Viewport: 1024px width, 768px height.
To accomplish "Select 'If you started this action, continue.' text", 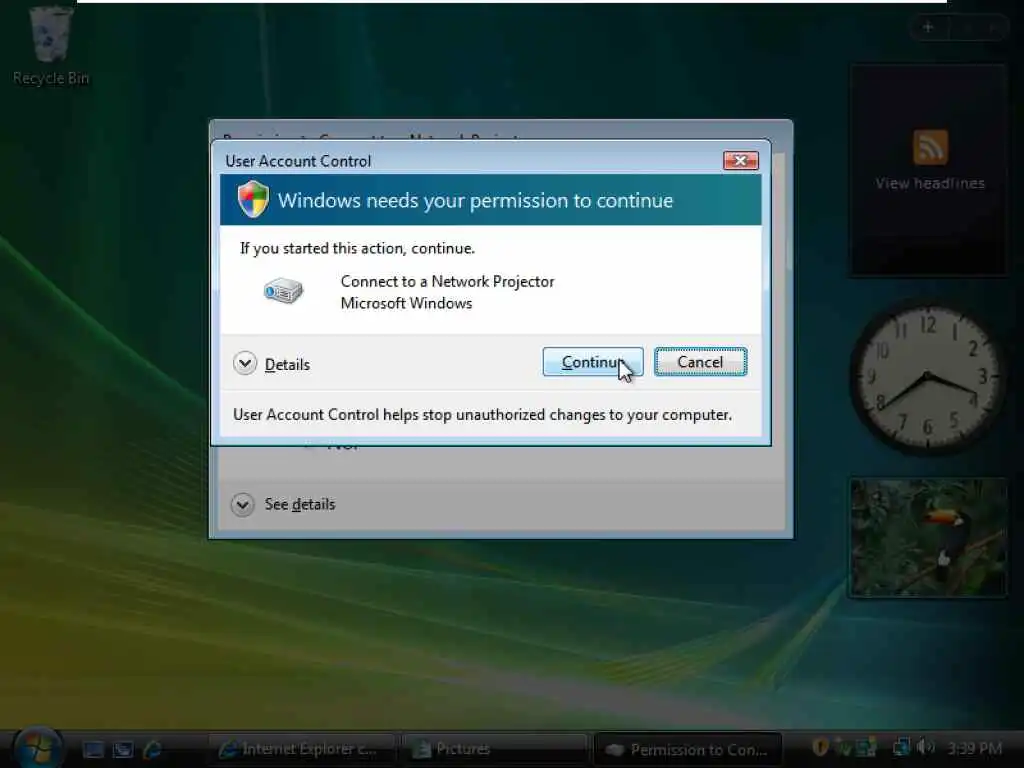I will pos(357,248).
